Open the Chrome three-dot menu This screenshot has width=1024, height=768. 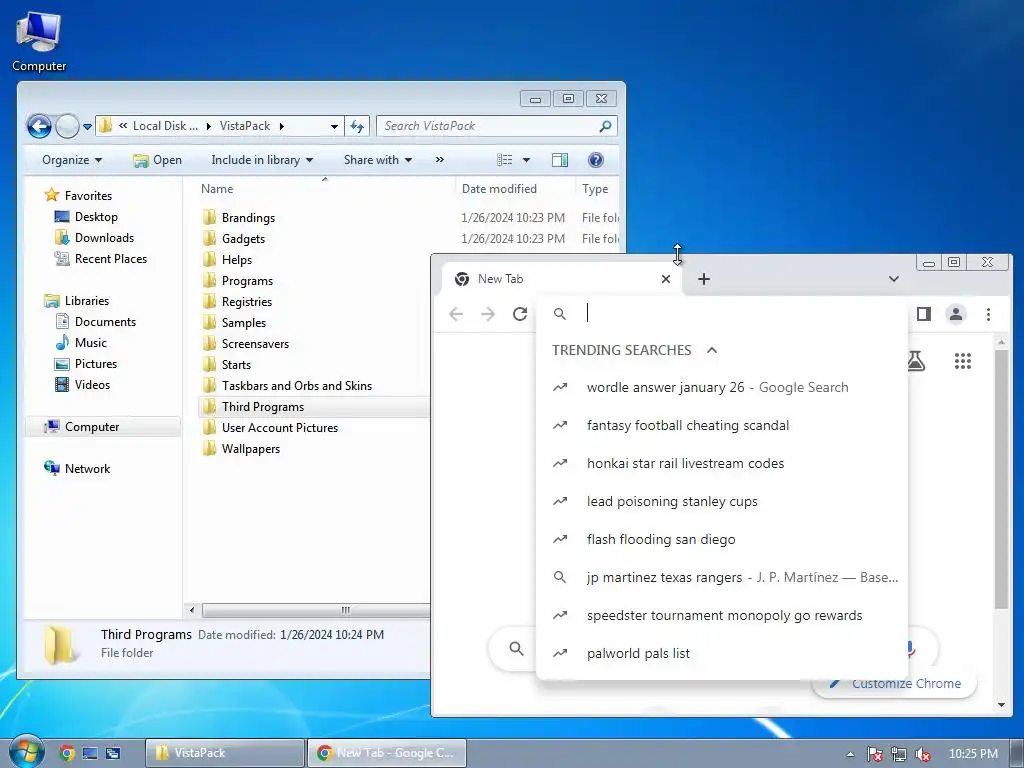[988, 314]
